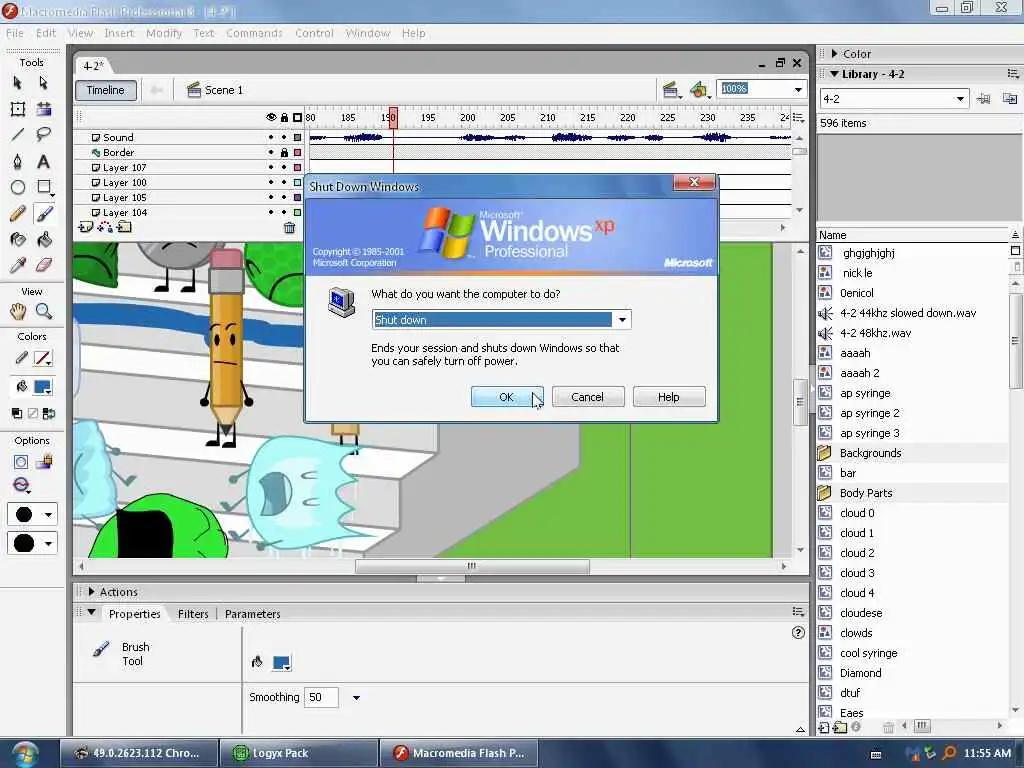Click OK in Shut Down Windows dialog
The image size is (1024, 768).
(x=507, y=397)
